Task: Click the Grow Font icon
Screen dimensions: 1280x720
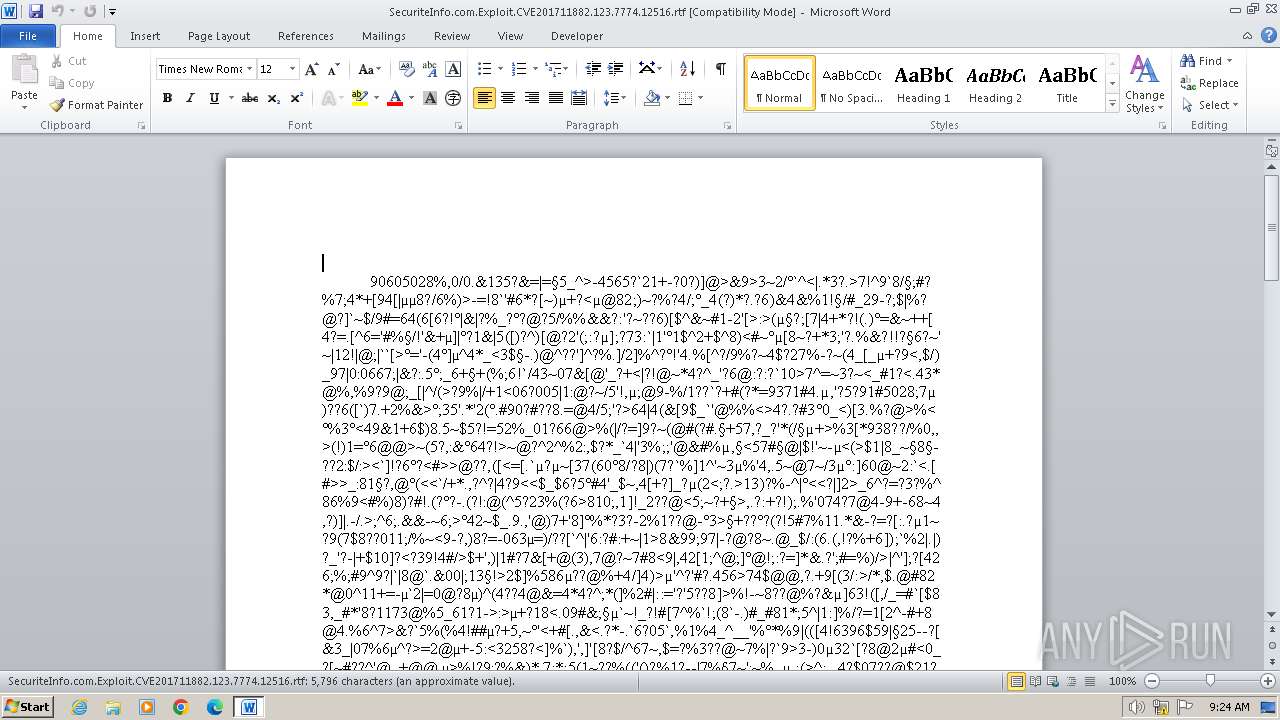Action: pos(312,69)
